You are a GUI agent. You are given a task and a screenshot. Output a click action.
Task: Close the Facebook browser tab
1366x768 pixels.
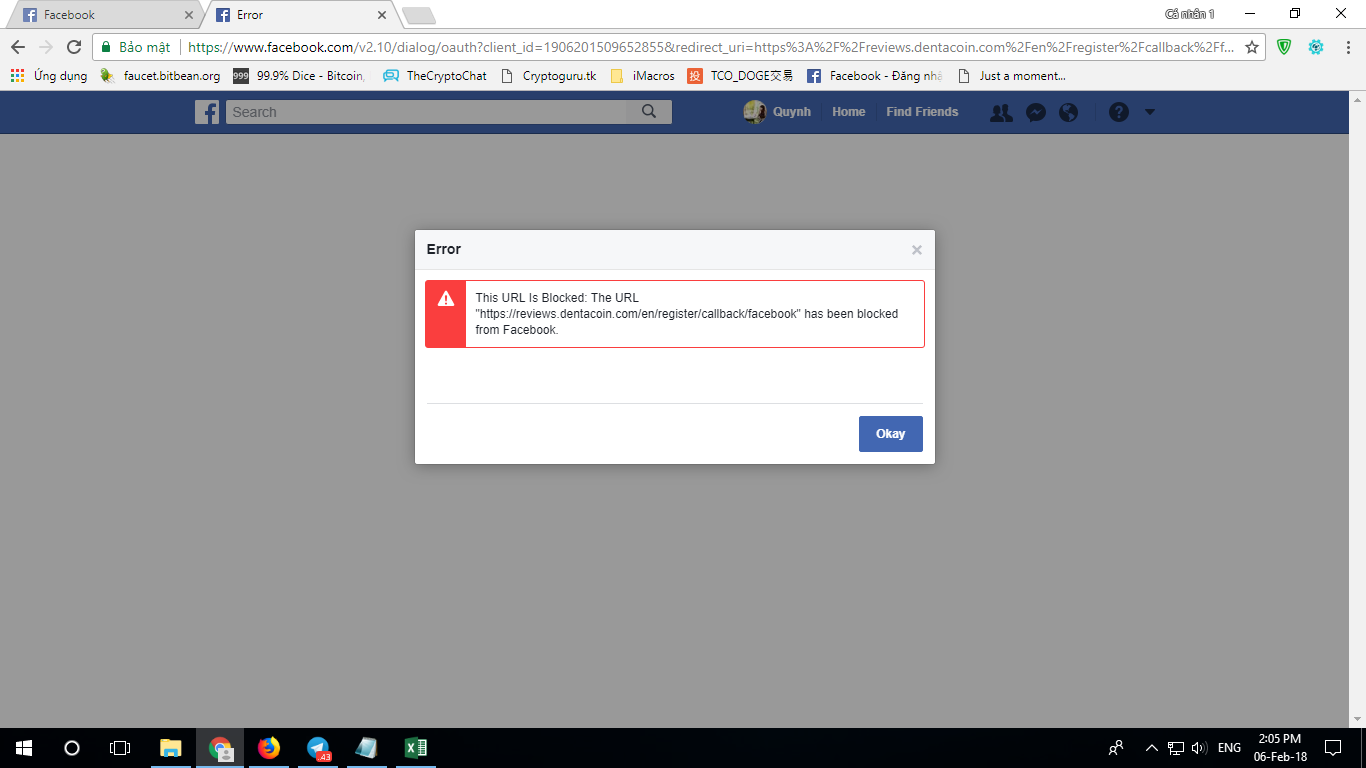(x=188, y=15)
